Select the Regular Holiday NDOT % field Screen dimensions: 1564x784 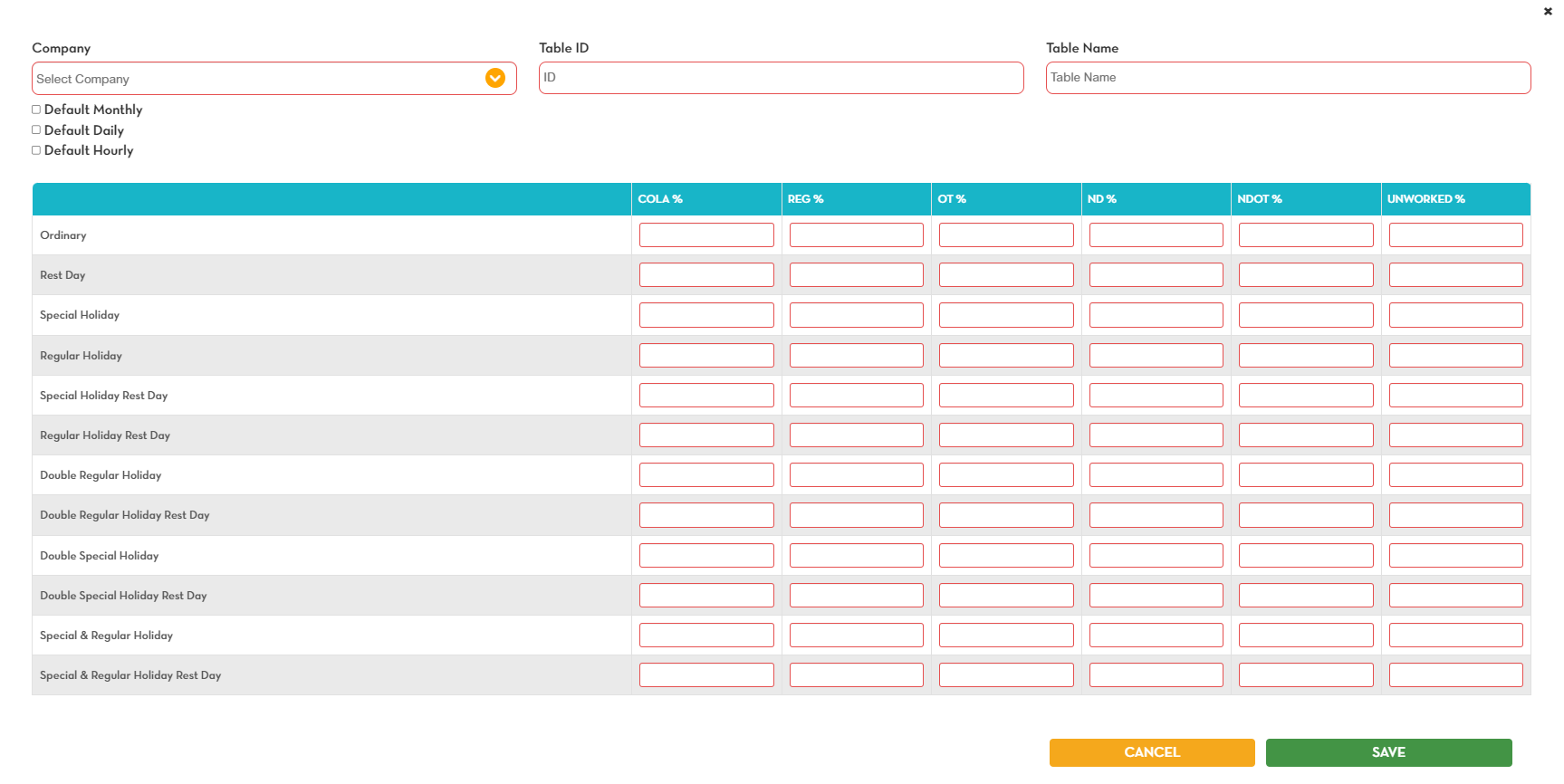point(1306,356)
